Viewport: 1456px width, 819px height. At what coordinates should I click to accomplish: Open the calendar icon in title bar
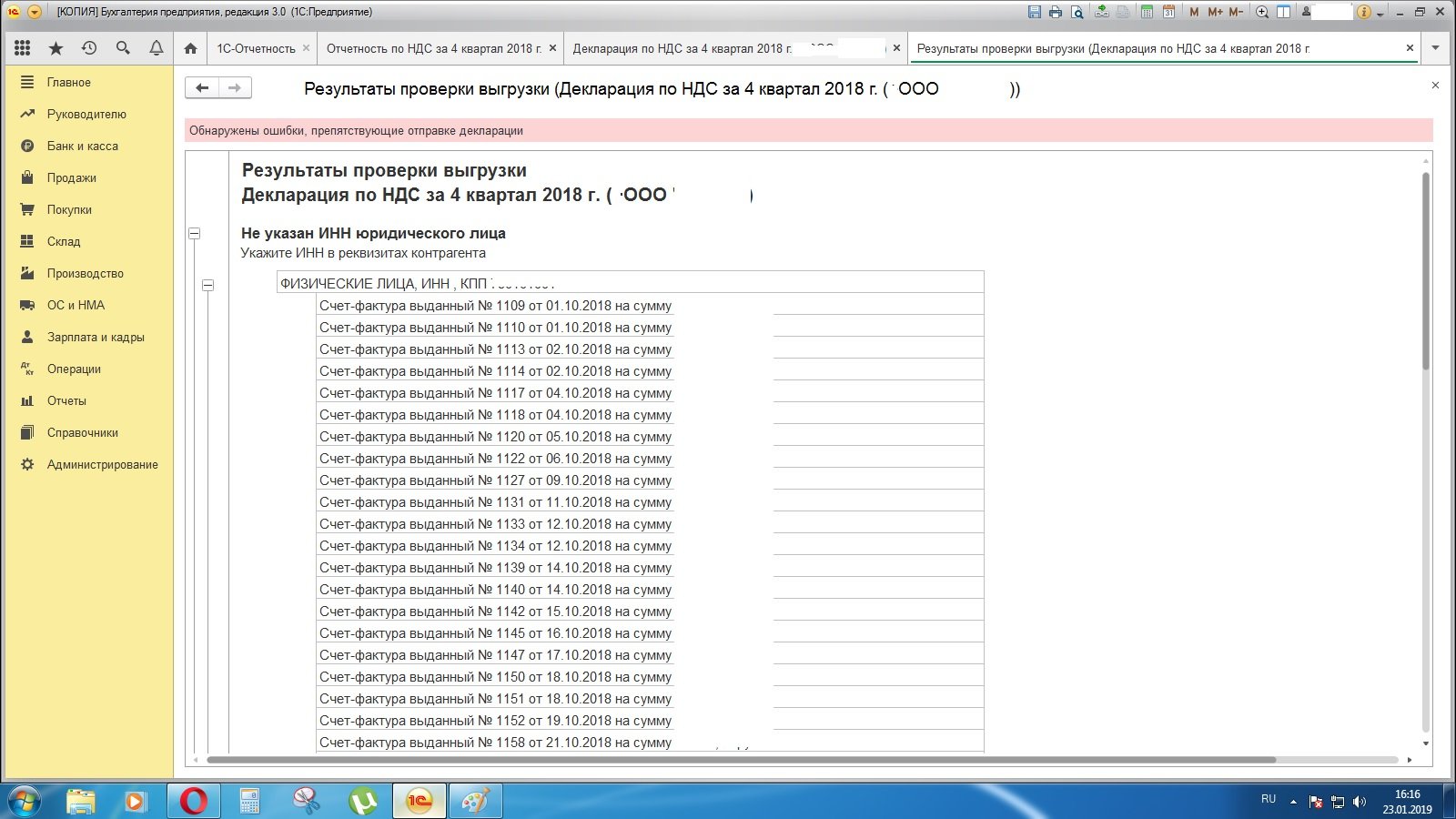coord(1168,12)
